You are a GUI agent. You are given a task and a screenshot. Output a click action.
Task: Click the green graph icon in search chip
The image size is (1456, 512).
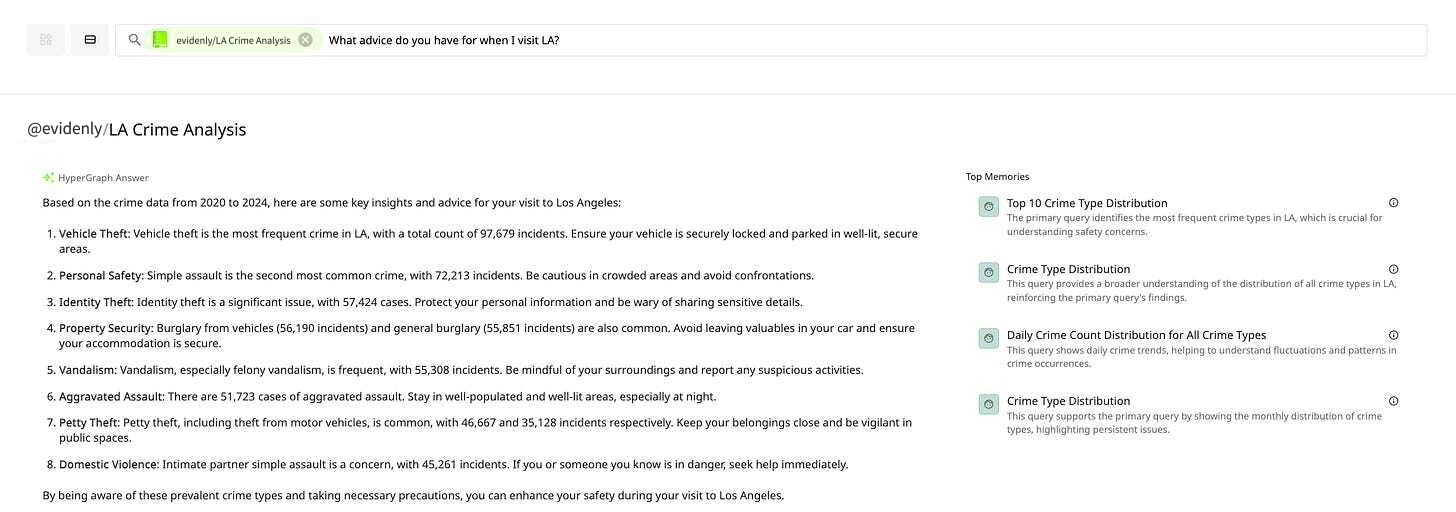(160, 40)
